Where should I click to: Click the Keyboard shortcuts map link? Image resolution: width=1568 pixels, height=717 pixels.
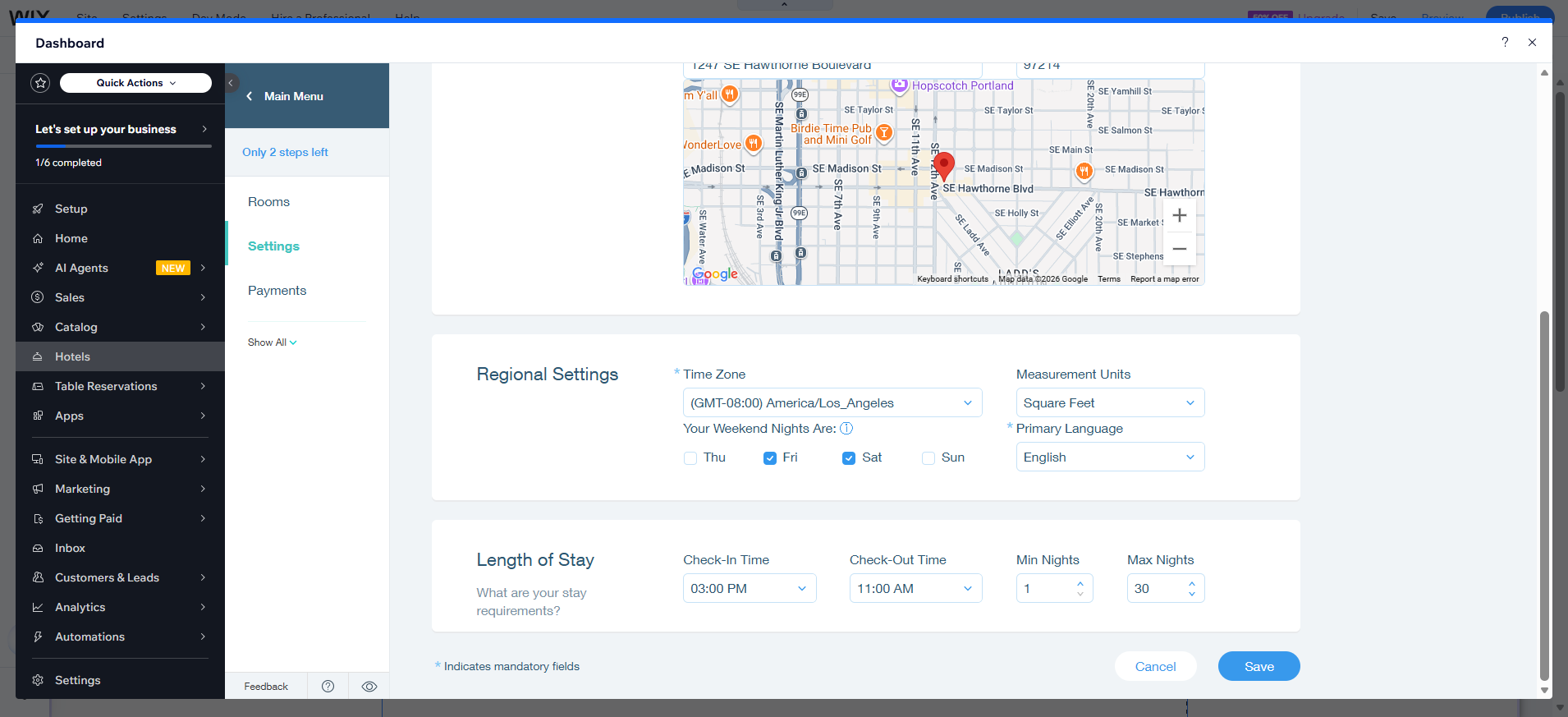952,279
